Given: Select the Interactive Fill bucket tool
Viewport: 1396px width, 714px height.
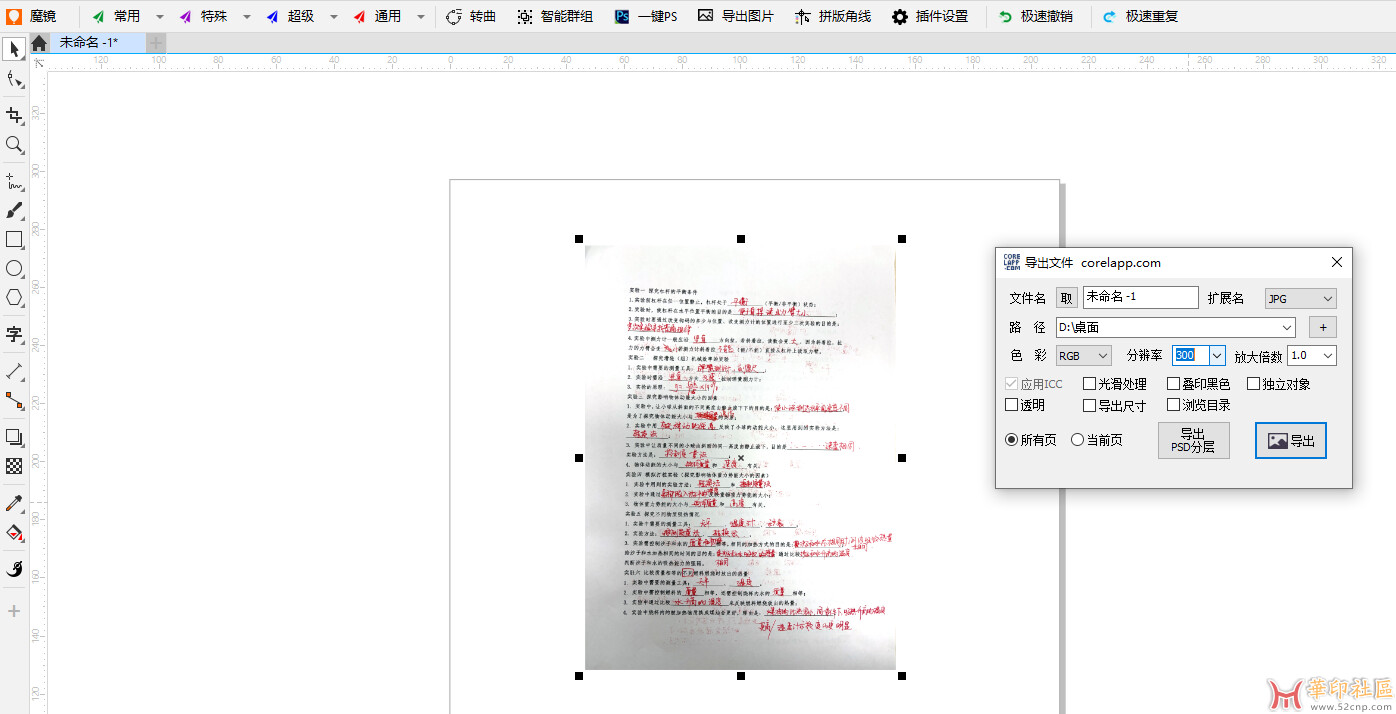Looking at the screenshot, I should (x=14, y=533).
